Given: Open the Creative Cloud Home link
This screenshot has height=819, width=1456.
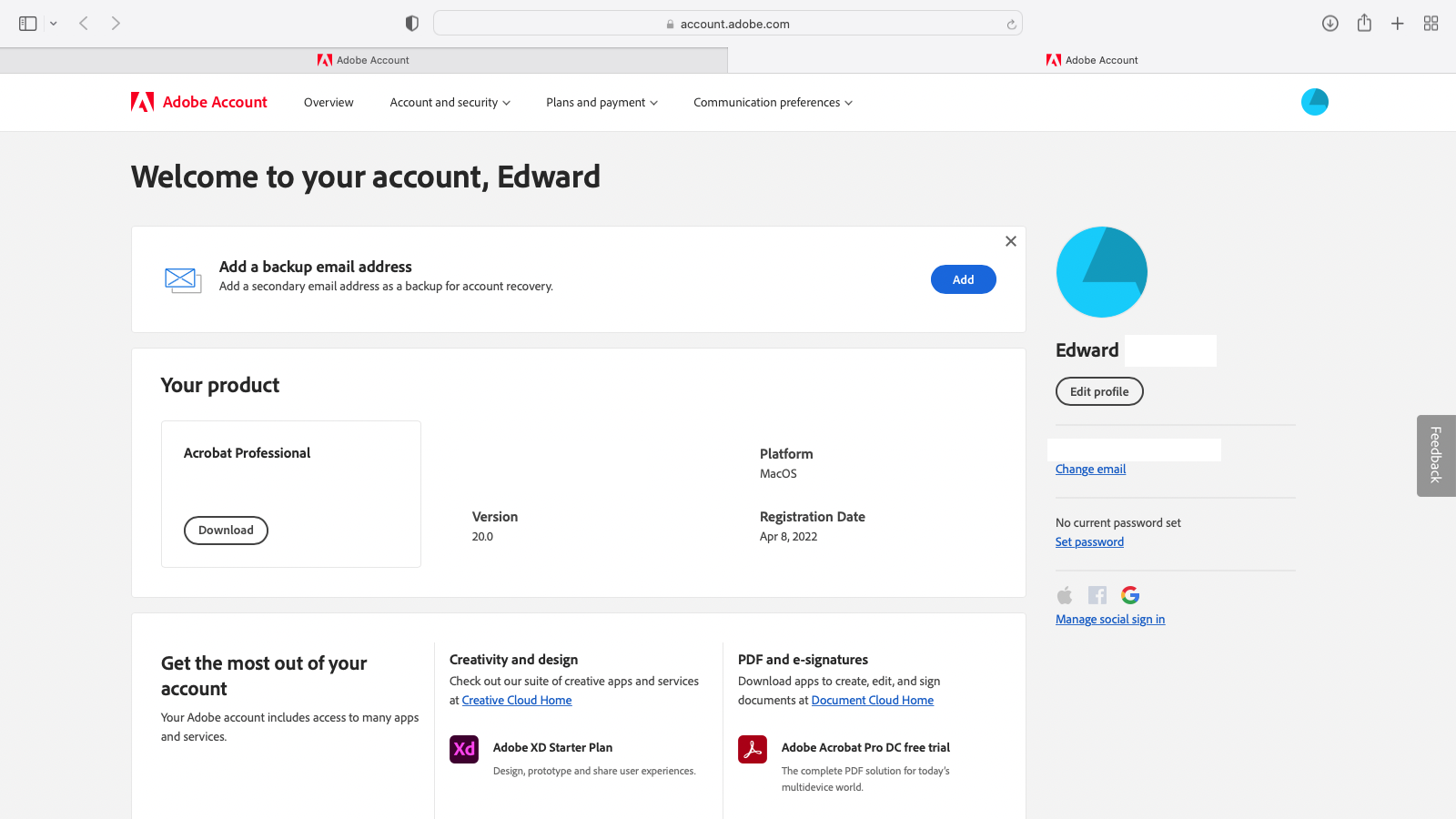Looking at the screenshot, I should click(x=517, y=701).
